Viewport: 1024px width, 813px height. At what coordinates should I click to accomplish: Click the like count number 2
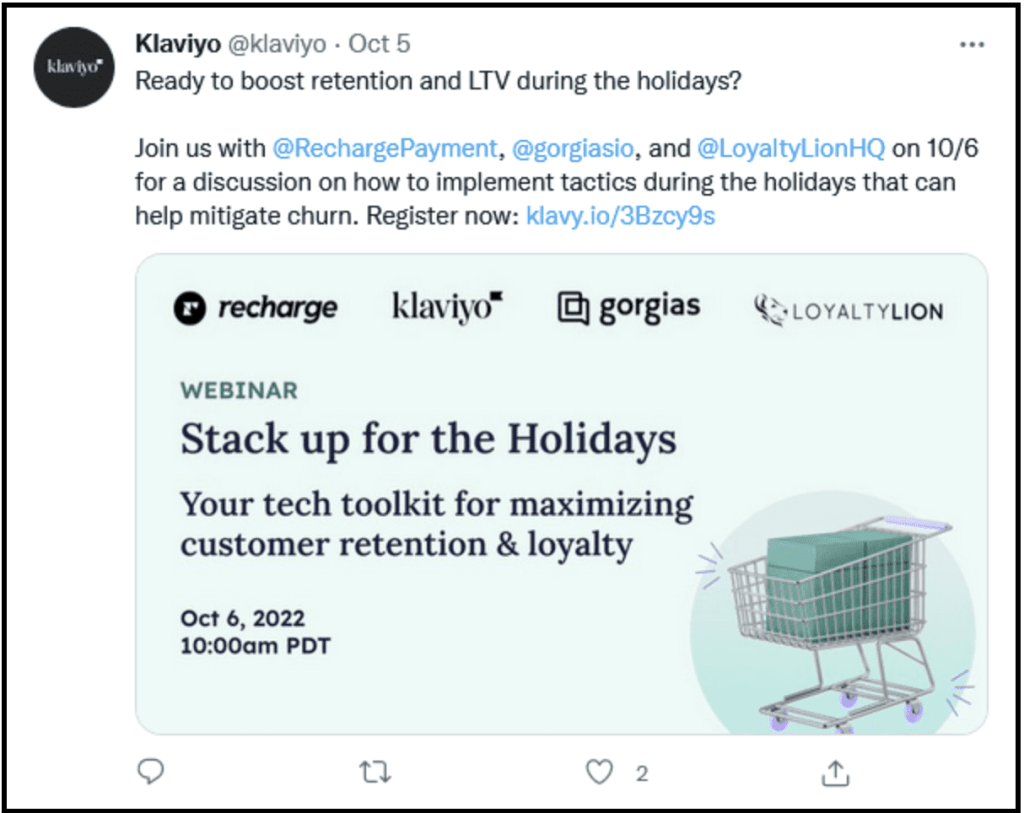642,772
